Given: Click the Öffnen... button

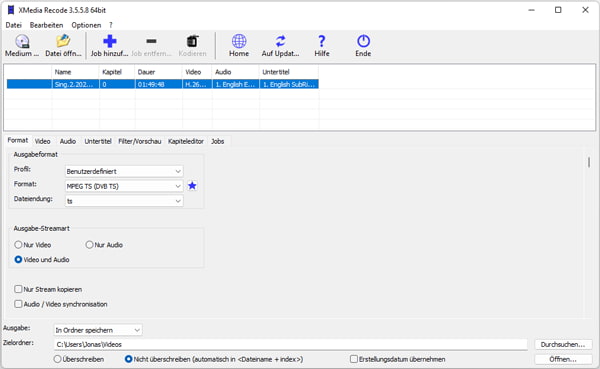Looking at the screenshot, I should tap(563, 359).
